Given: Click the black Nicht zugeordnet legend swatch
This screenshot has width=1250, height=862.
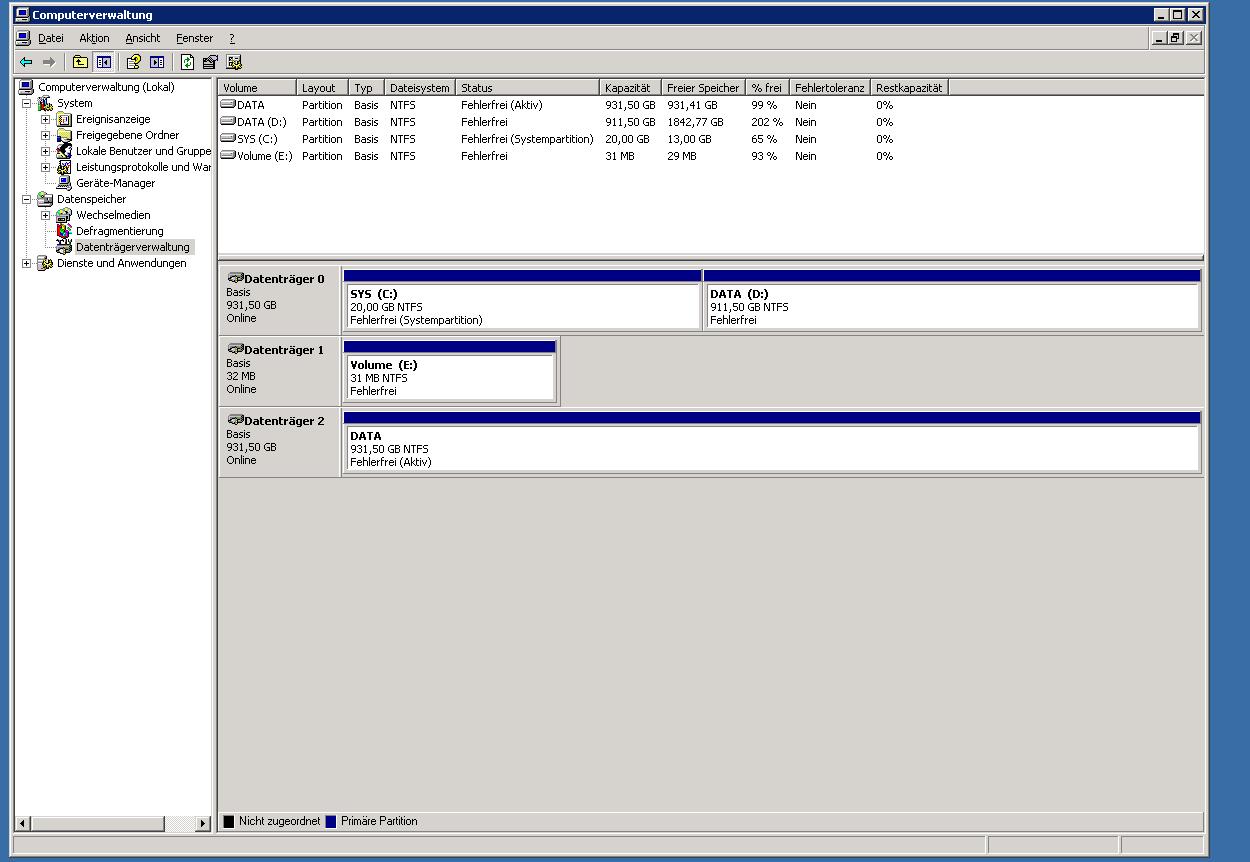Looking at the screenshot, I should pyautogui.click(x=229, y=821).
